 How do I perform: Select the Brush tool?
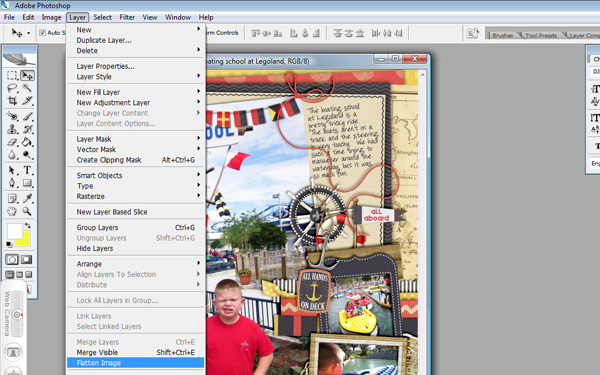[27, 116]
